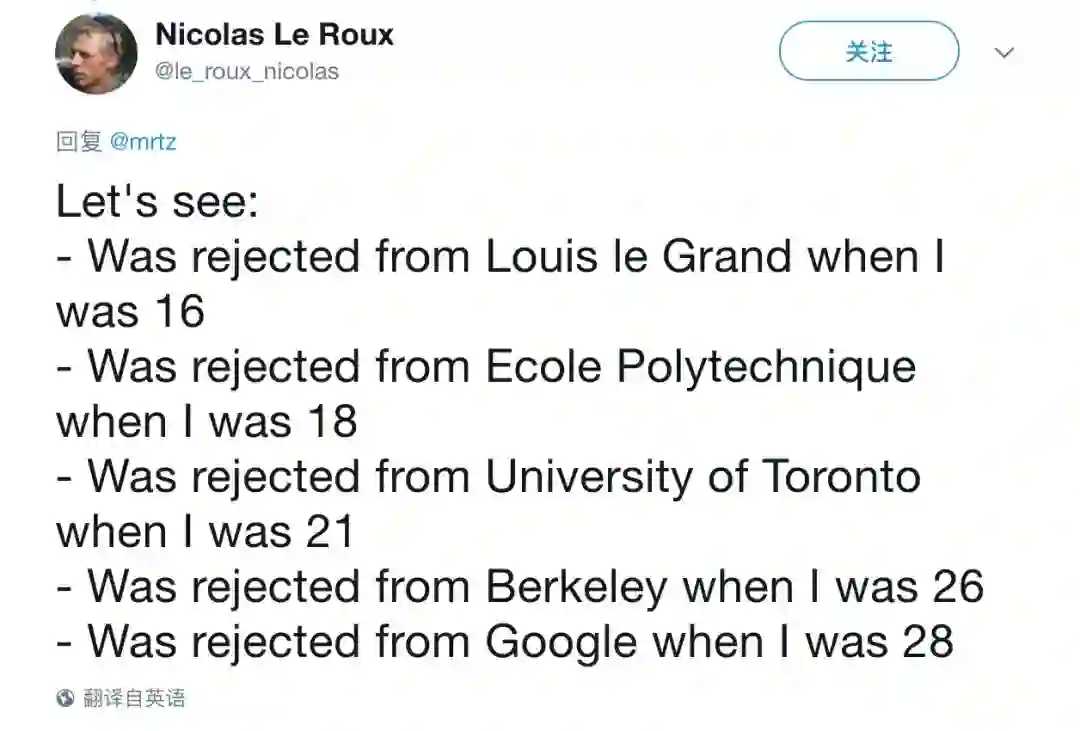Click the "was 16" text line
Screen dimensions: 1080x731
point(130,312)
